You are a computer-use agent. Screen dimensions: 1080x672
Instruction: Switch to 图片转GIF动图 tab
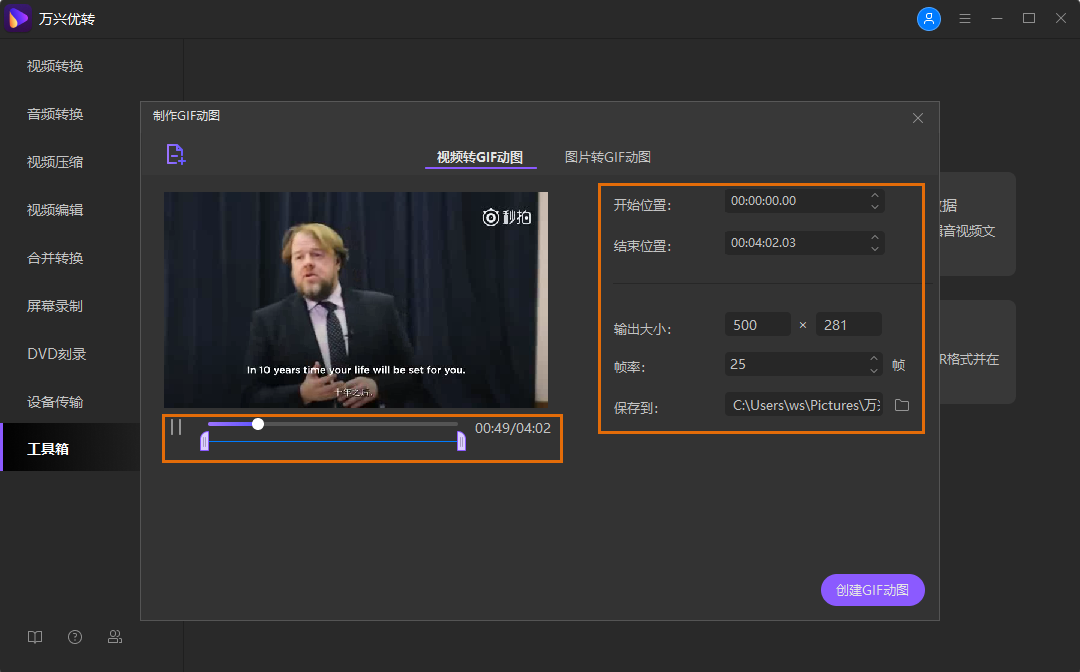(x=608, y=157)
